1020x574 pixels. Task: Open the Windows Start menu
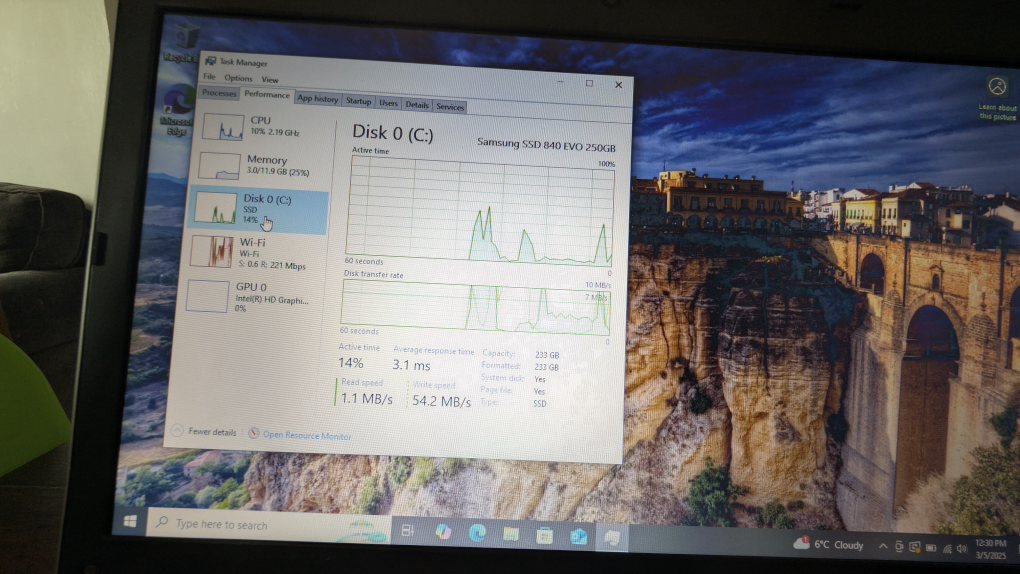coord(130,521)
